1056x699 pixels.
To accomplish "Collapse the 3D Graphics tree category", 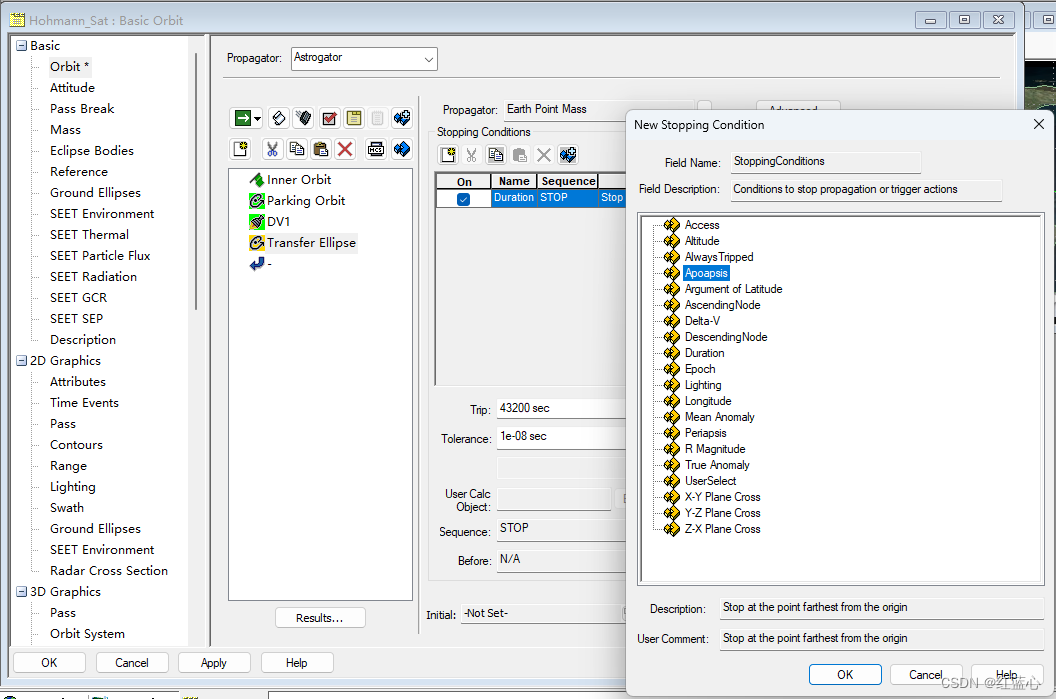I will (x=22, y=592).
